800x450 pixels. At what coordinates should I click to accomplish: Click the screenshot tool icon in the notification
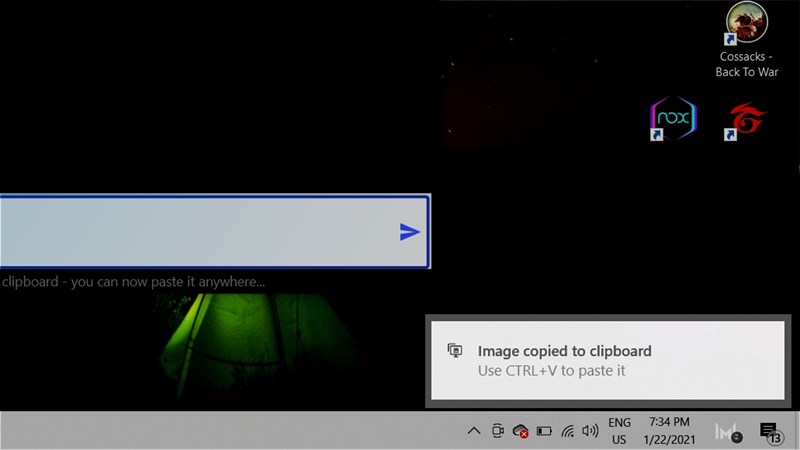point(455,351)
